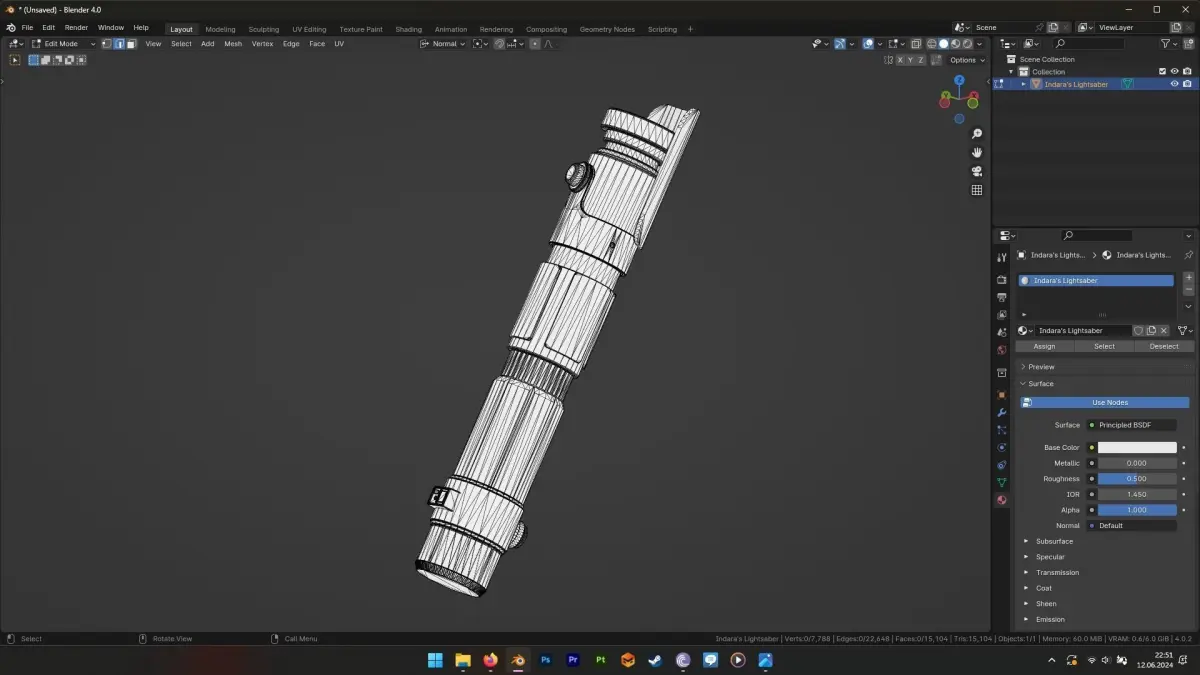Screen dimensions: 1200x675
Task: Open the Edit Mode dropdown
Action: pos(63,44)
